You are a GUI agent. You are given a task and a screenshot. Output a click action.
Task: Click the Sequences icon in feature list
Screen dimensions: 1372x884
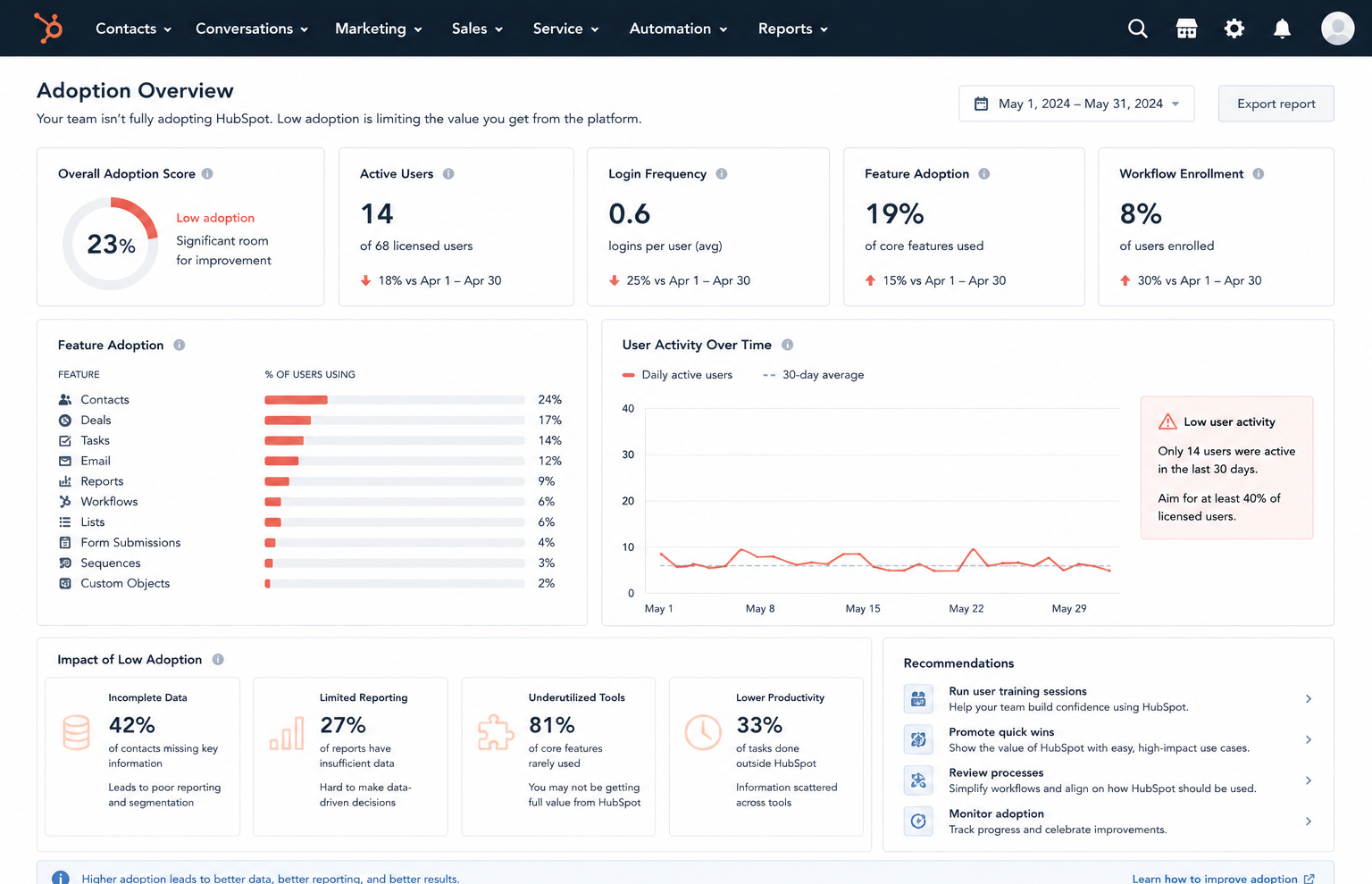(x=65, y=563)
